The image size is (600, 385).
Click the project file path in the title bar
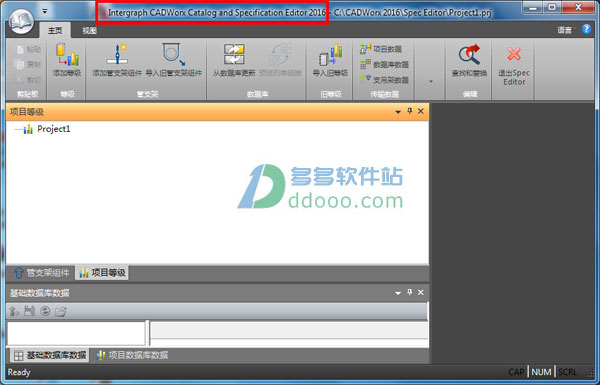(412, 13)
